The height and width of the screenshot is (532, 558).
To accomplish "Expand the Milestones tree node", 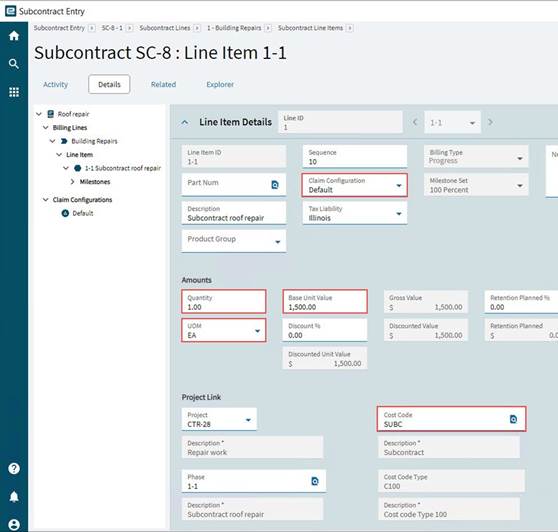I will pyautogui.click(x=73, y=182).
